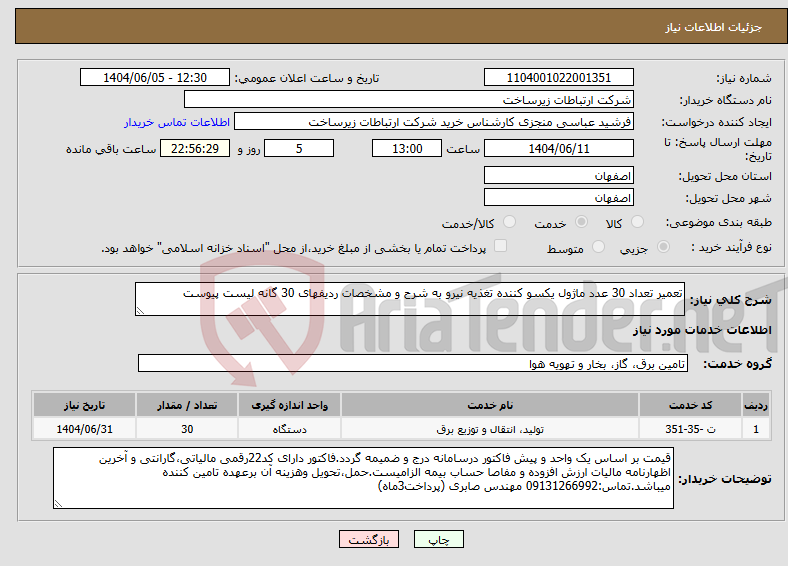Select the کالا/خدمت radio button

pyautogui.click(x=510, y=222)
